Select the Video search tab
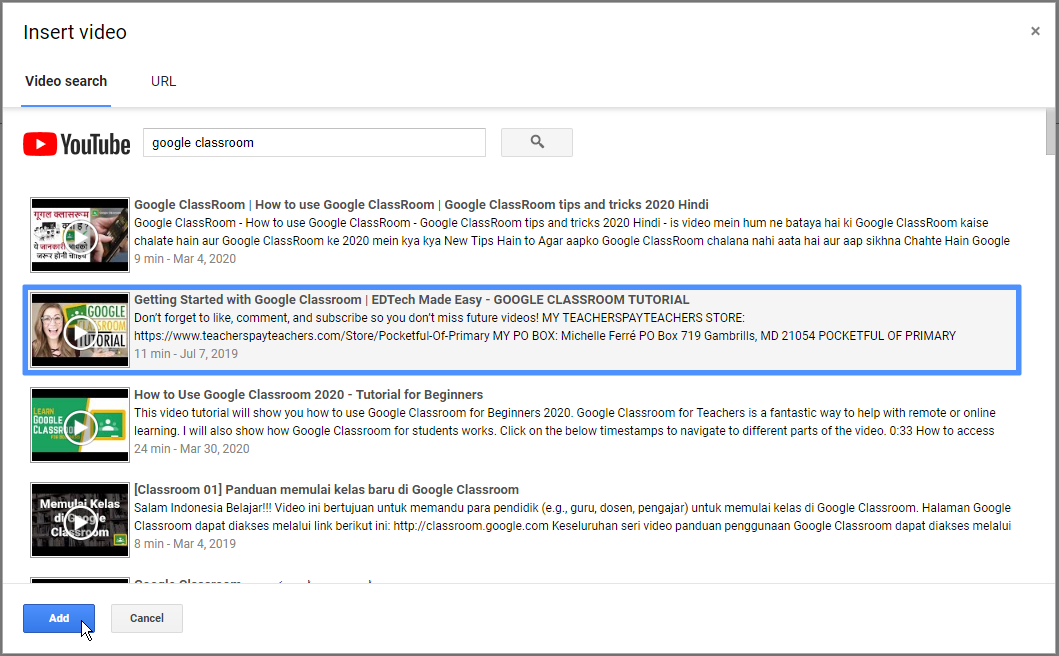The height and width of the screenshot is (656, 1059). (x=66, y=81)
